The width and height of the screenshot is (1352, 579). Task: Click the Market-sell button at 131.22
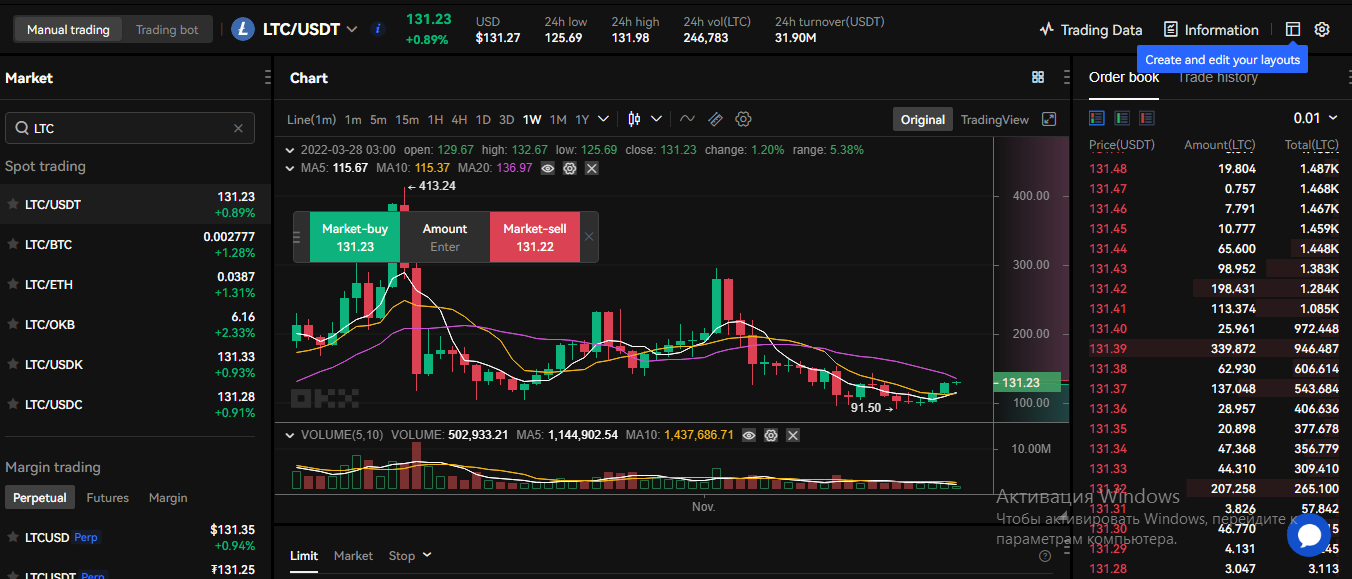click(x=535, y=237)
